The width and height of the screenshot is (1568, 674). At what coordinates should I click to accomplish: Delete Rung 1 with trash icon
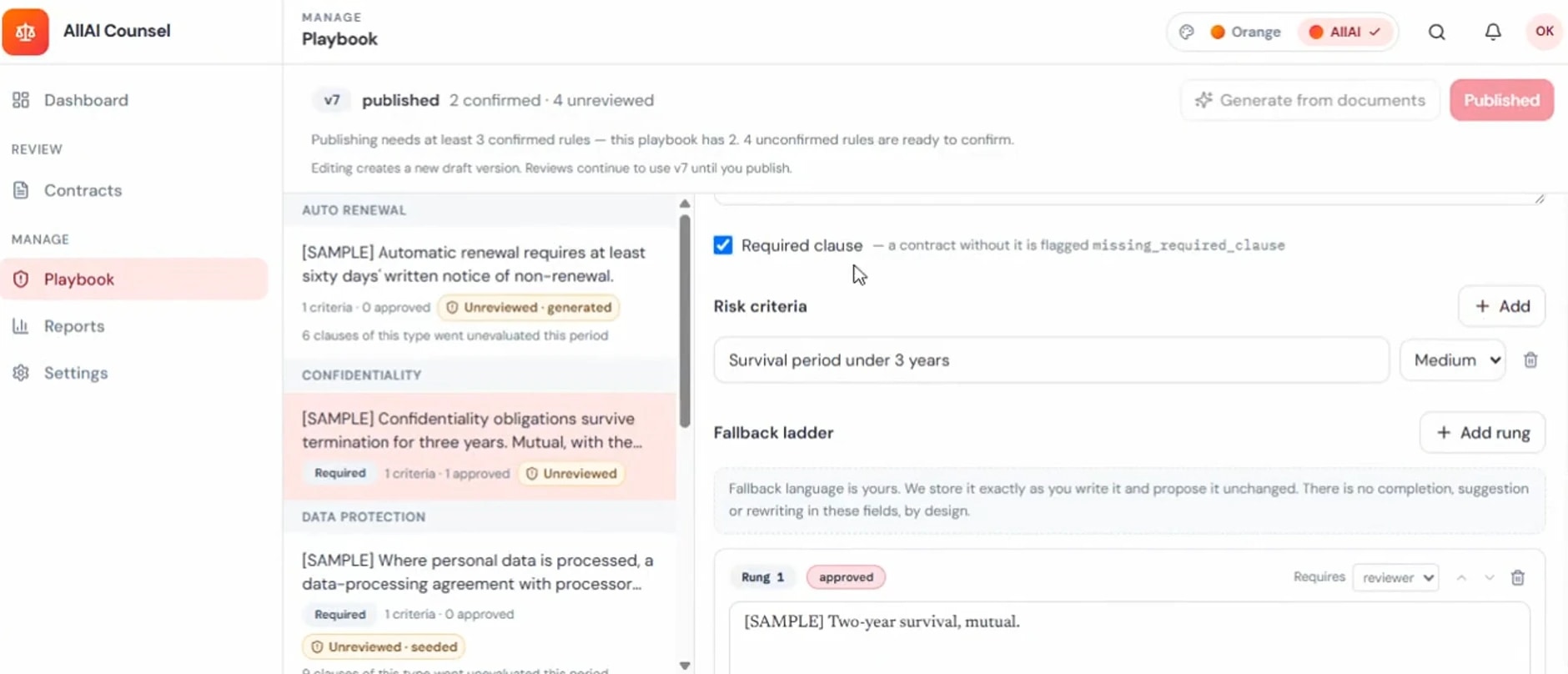click(1518, 577)
